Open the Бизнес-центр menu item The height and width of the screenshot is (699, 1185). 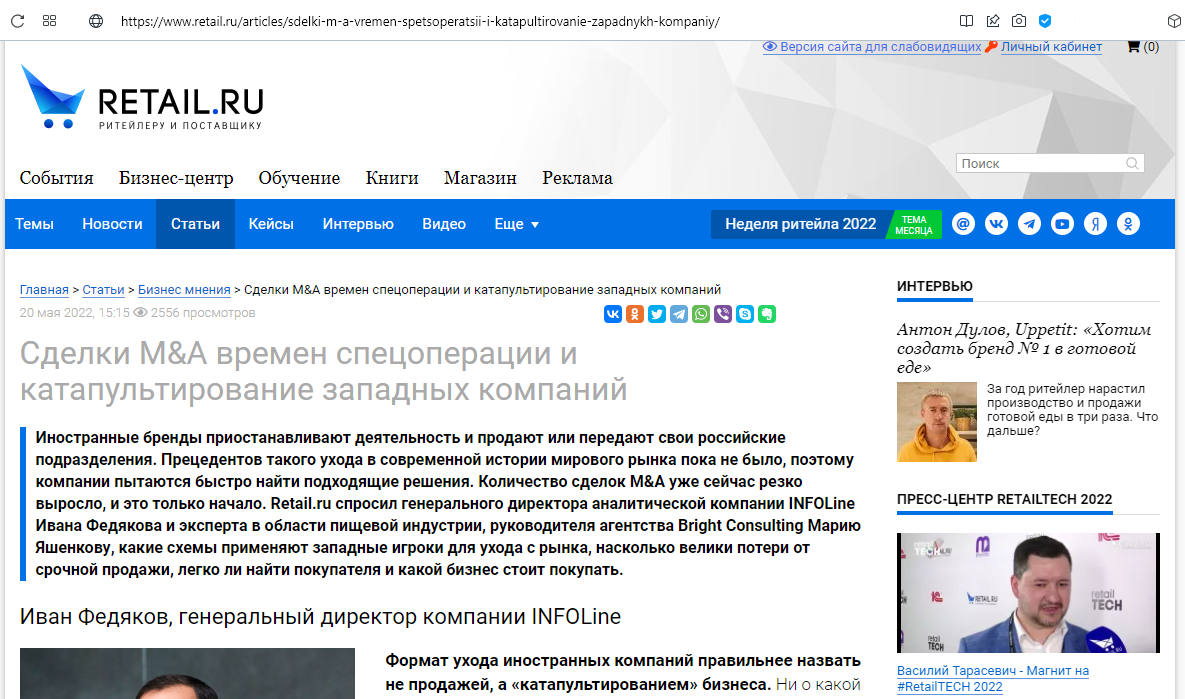point(176,178)
